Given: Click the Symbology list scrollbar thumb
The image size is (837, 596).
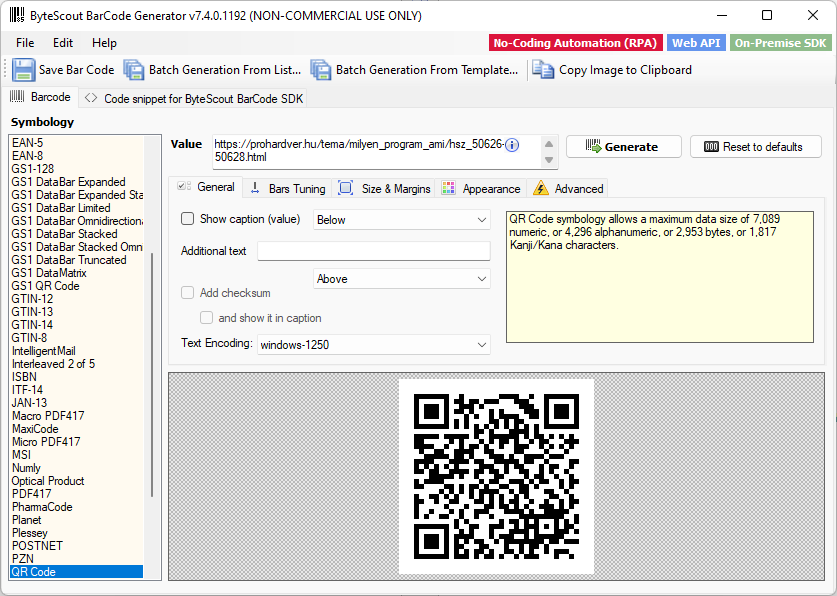Looking at the screenshot, I should (x=152, y=375).
